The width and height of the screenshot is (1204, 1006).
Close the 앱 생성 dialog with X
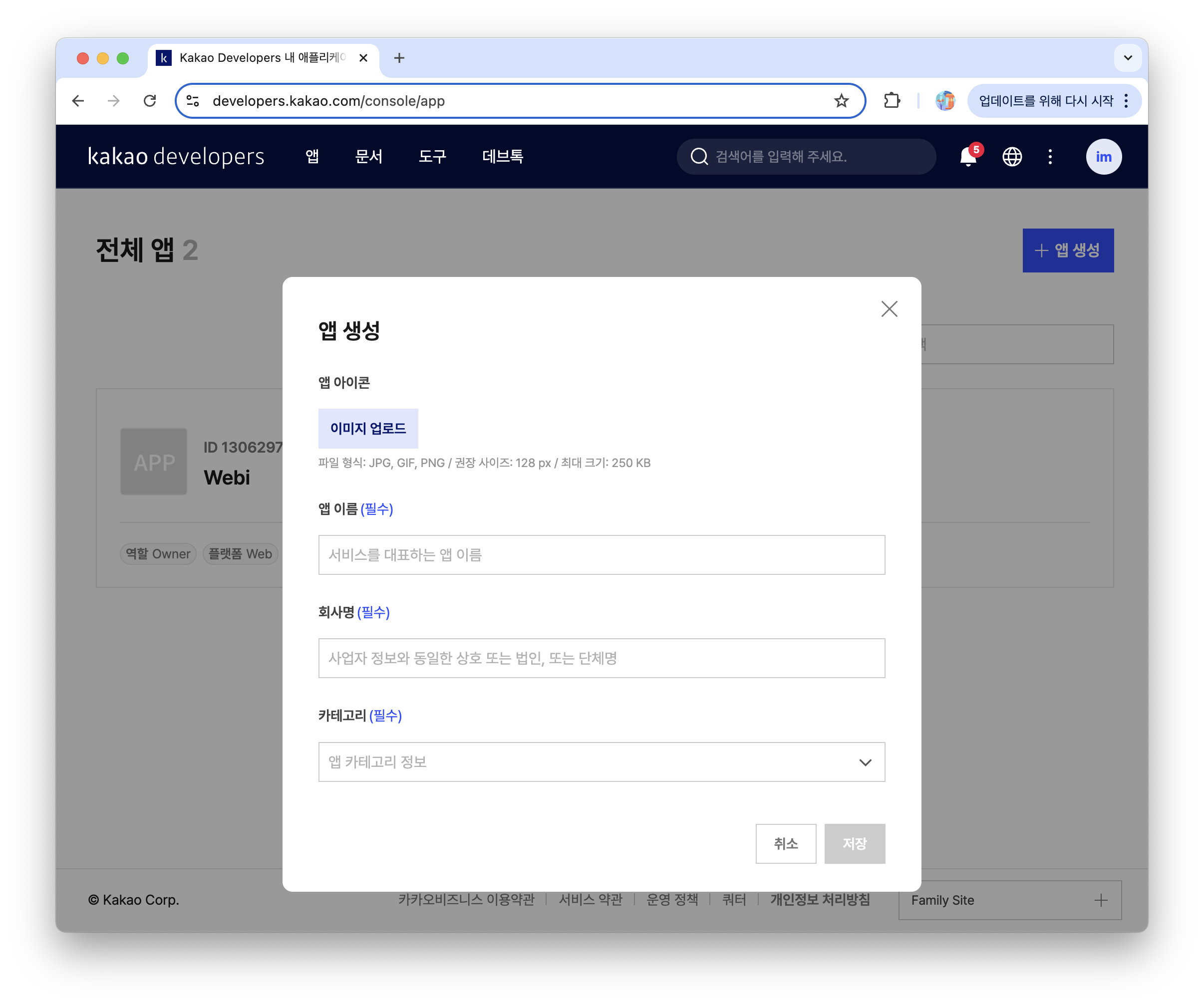click(x=889, y=309)
